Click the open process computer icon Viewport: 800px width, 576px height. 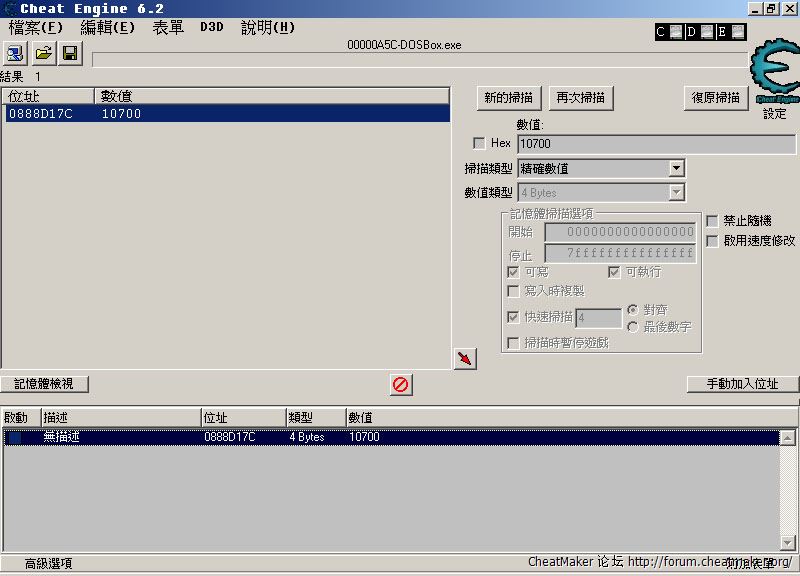pyautogui.click(x=17, y=53)
